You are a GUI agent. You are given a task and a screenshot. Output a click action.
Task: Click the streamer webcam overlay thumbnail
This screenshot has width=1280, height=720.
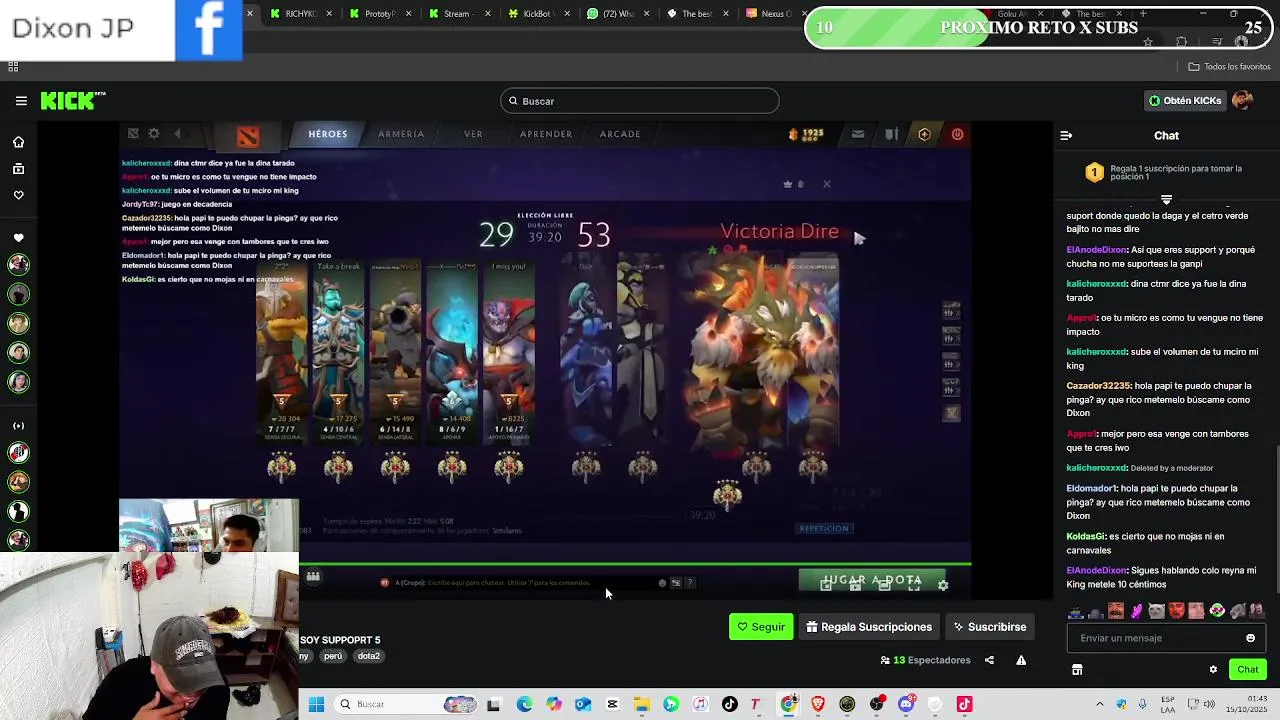(209, 526)
